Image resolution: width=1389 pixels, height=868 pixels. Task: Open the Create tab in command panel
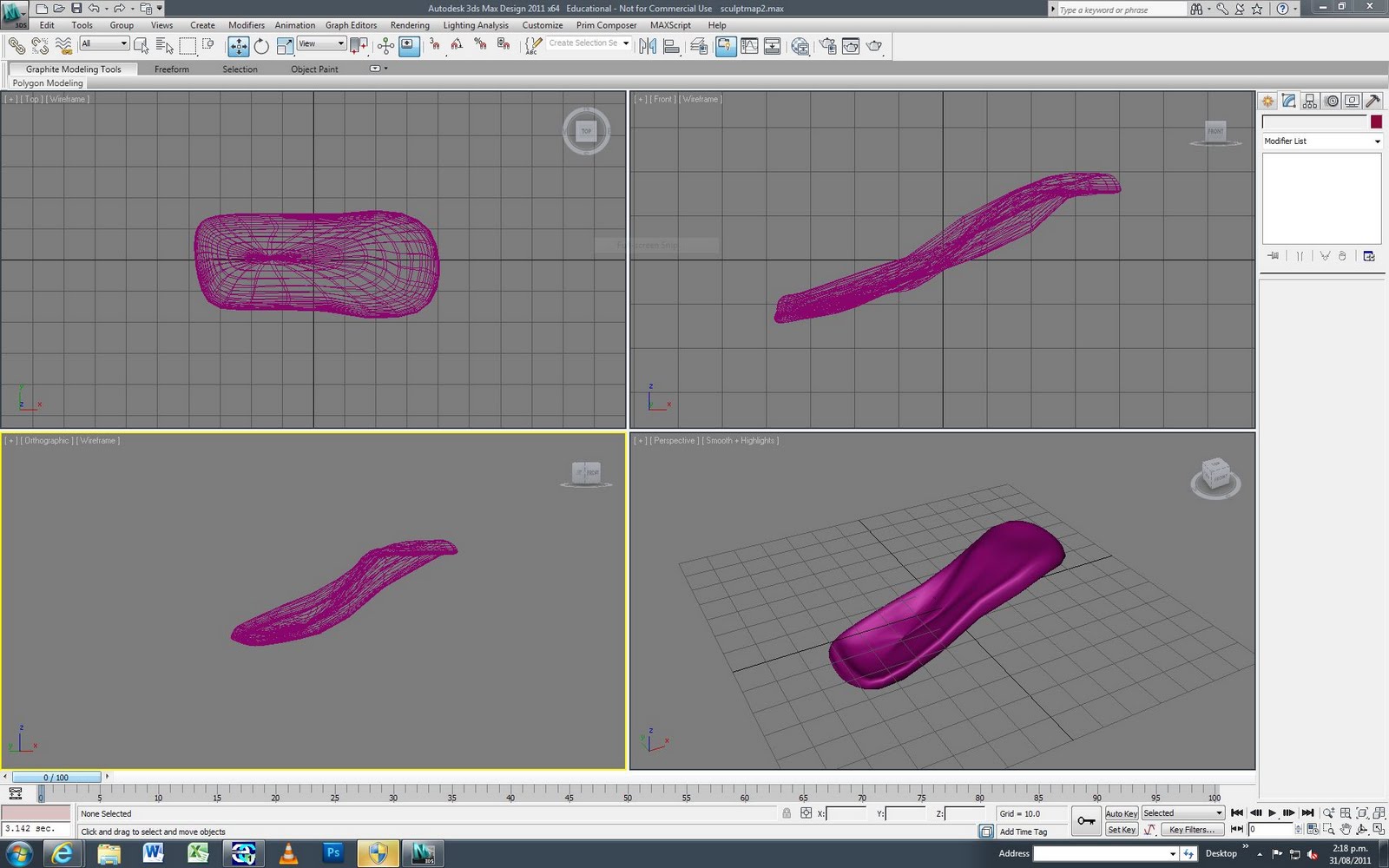click(1267, 101)
